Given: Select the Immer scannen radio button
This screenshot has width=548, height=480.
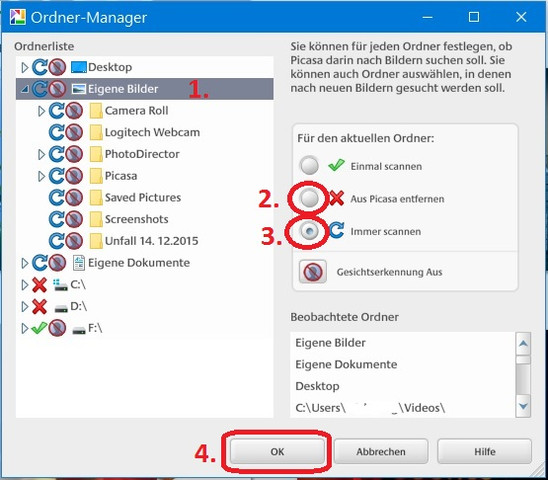Looking at the screenshot, I should [309, 231].
